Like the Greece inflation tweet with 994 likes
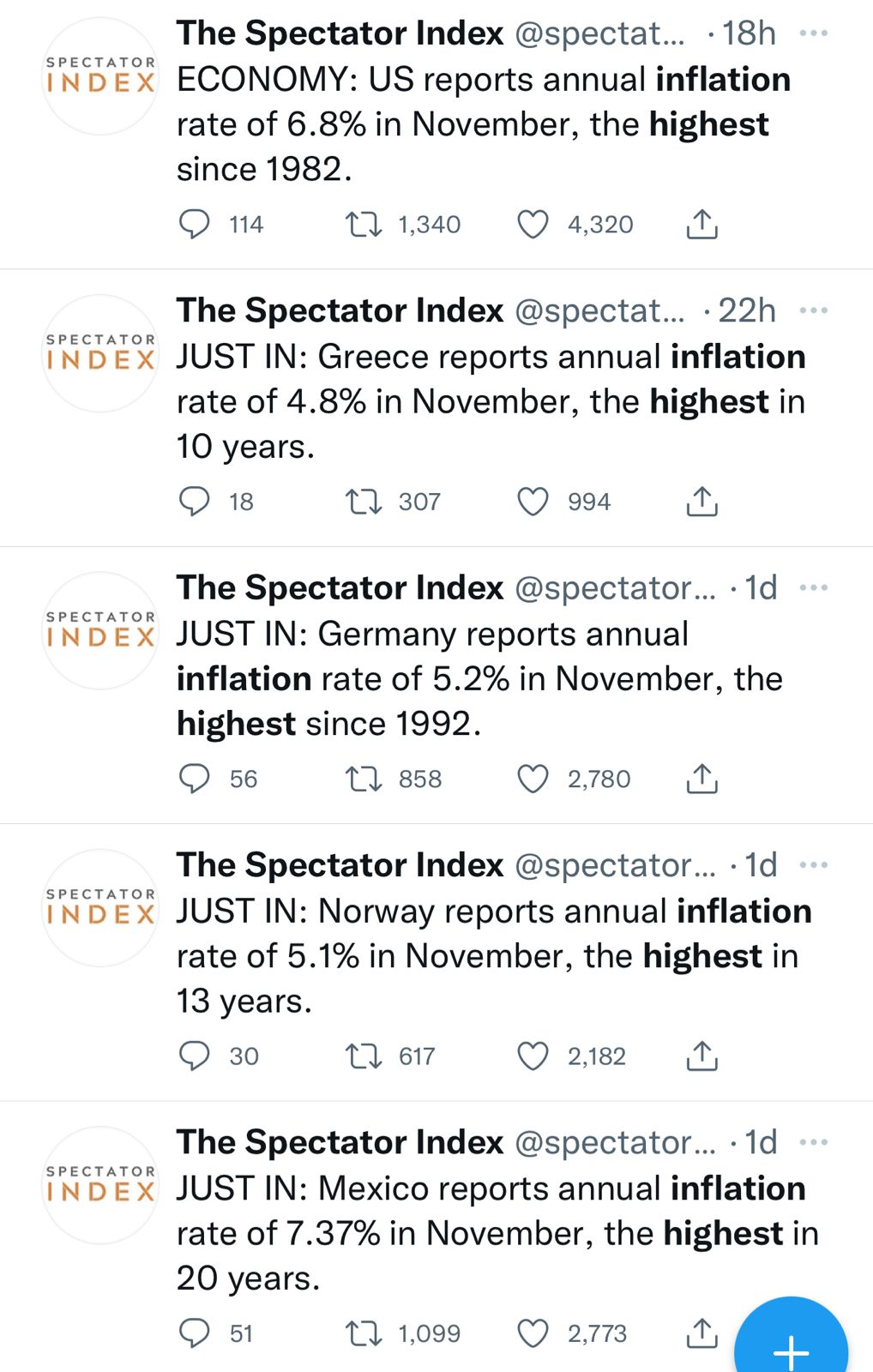This screenshot has height=1372, width=873. [533, 502]
